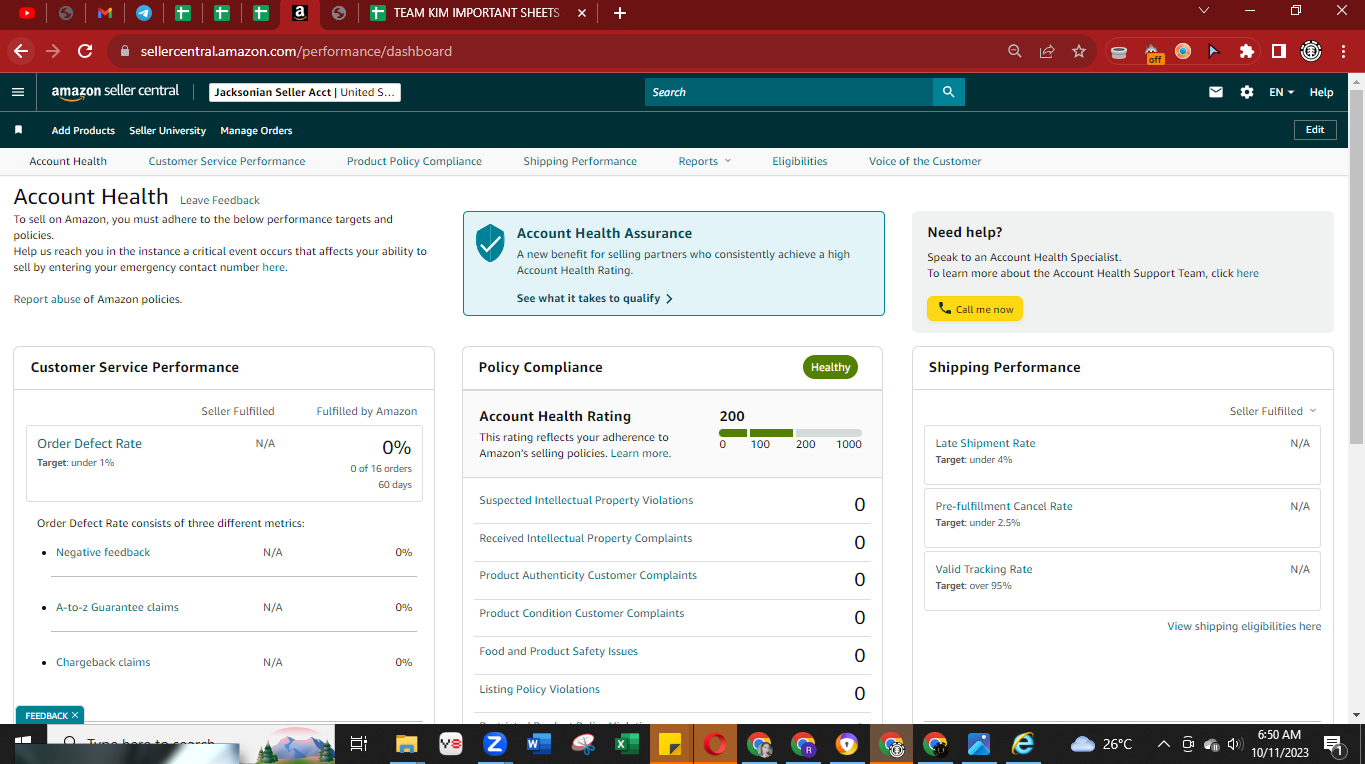Click the bookmark flag icon

pos(18,130)
